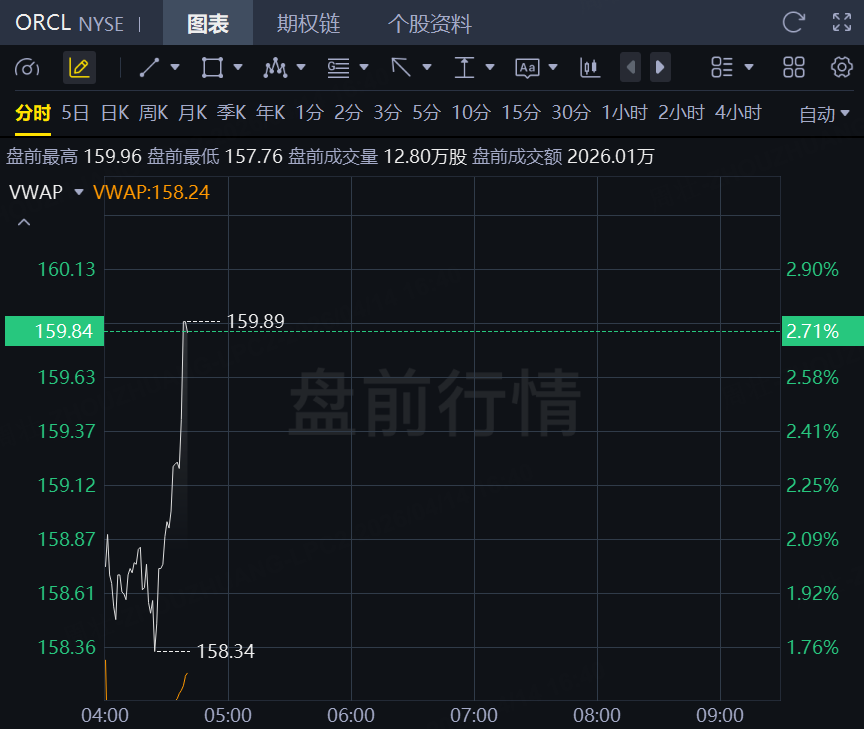Image resolution: width=864 pixels, height=729 pixels.
Task: Click the 159.84 current price tag
Action: (55, 331)
